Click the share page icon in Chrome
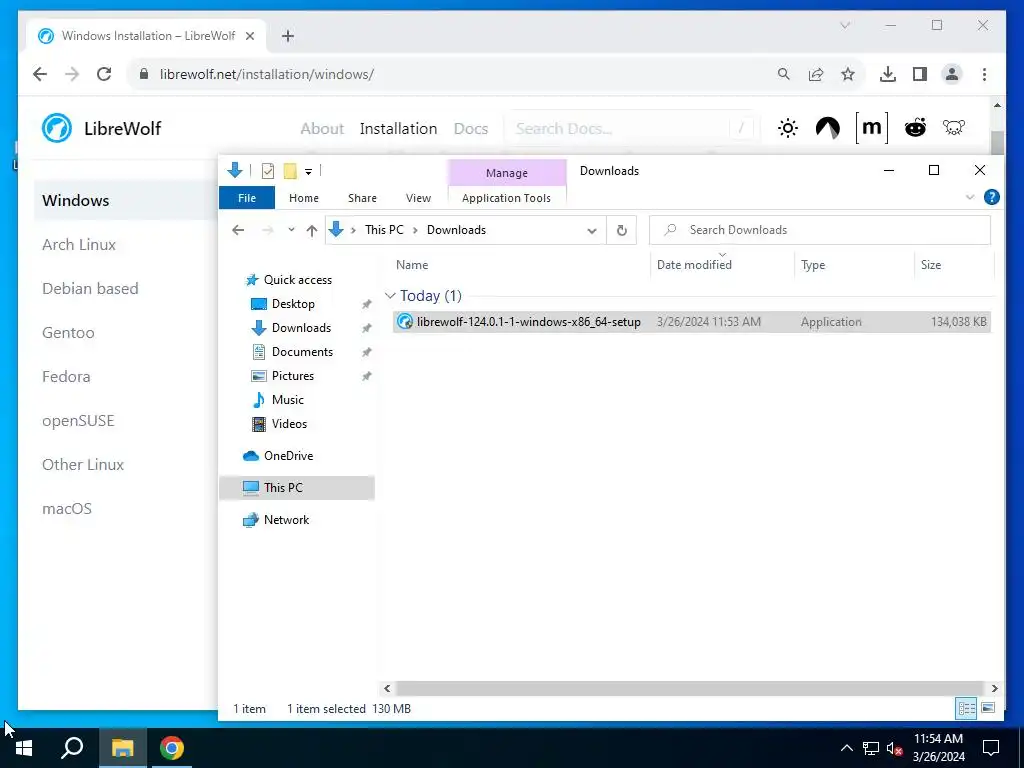 pos(816,74)
